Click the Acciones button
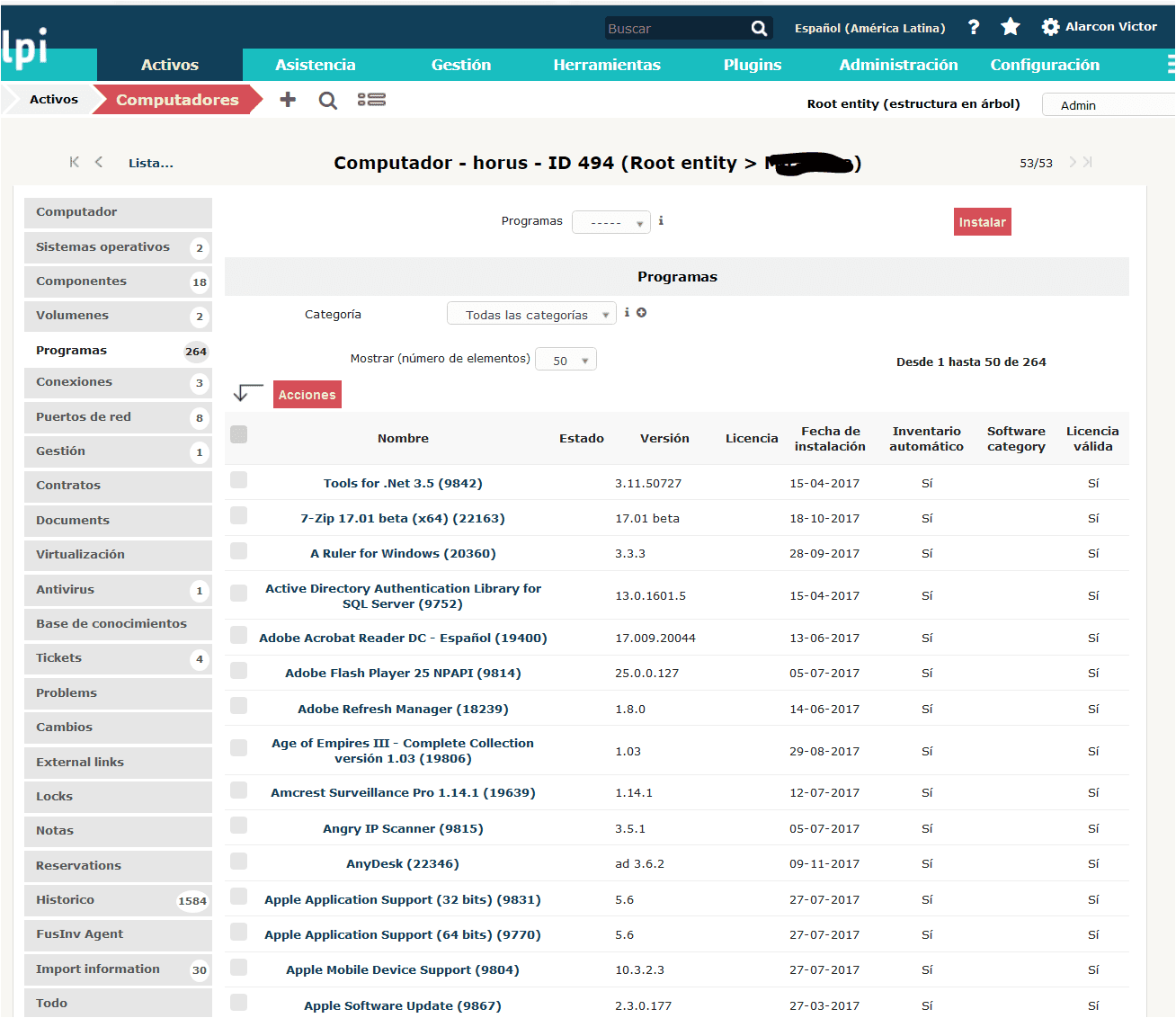Screen dimensions: 1176x1018 tap(307, 395)
